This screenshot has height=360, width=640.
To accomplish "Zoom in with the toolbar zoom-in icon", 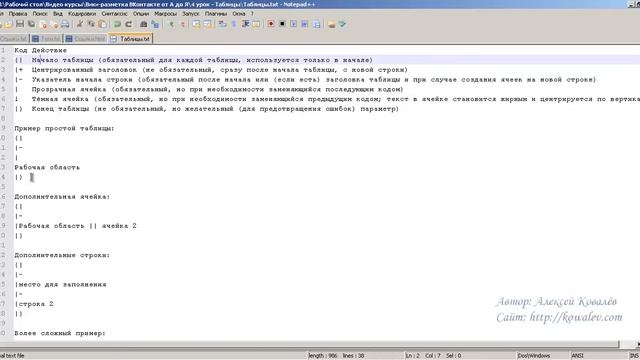I will tap(171, 24).
